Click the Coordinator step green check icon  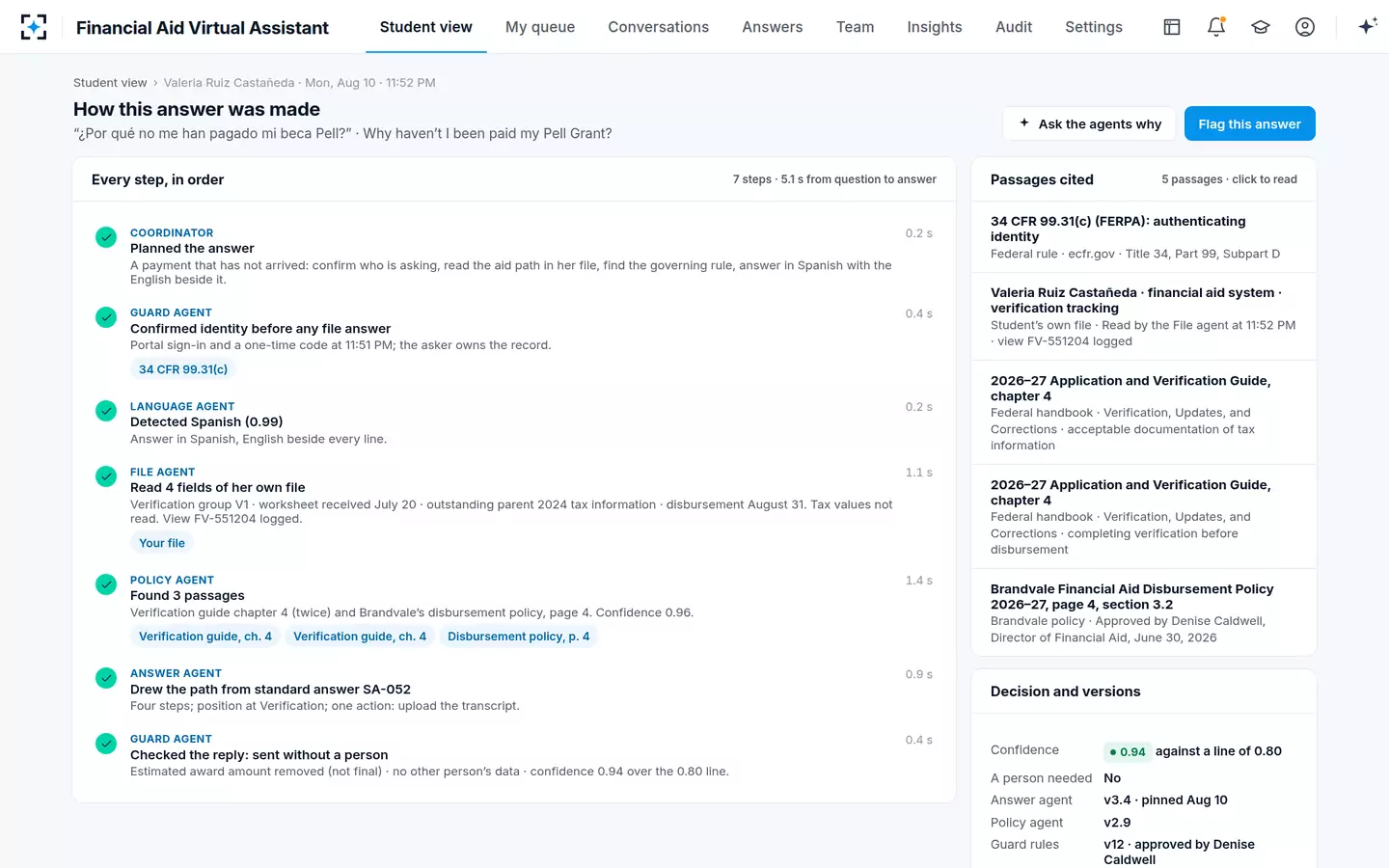106,237
